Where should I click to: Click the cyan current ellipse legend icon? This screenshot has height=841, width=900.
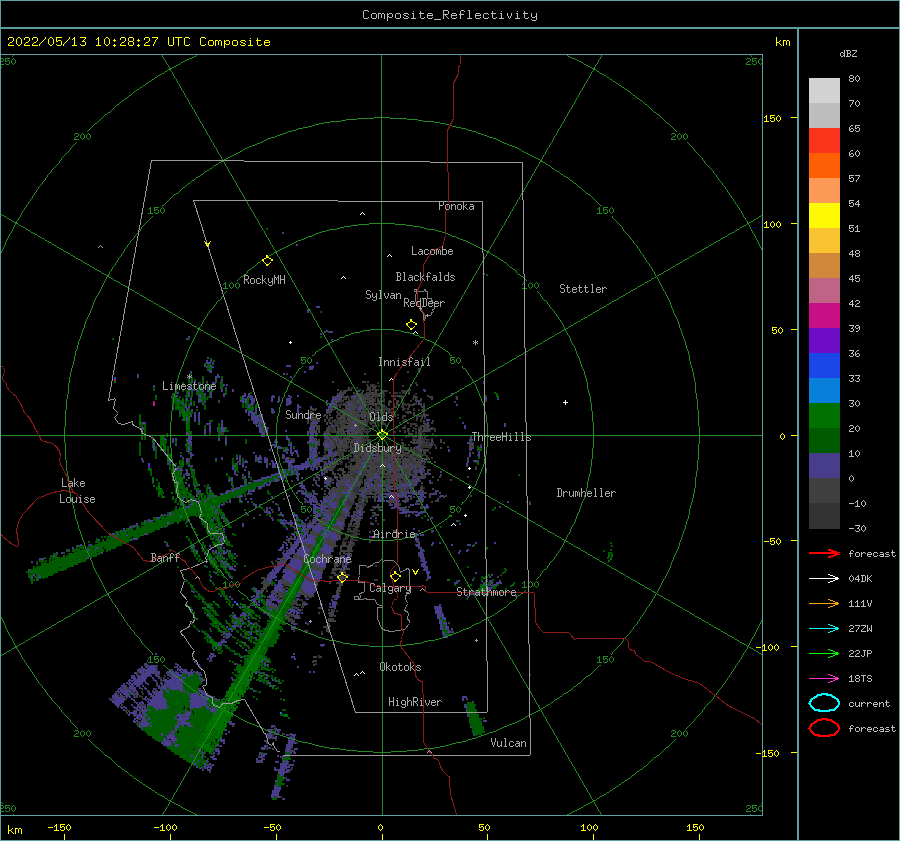coord(824,703)
